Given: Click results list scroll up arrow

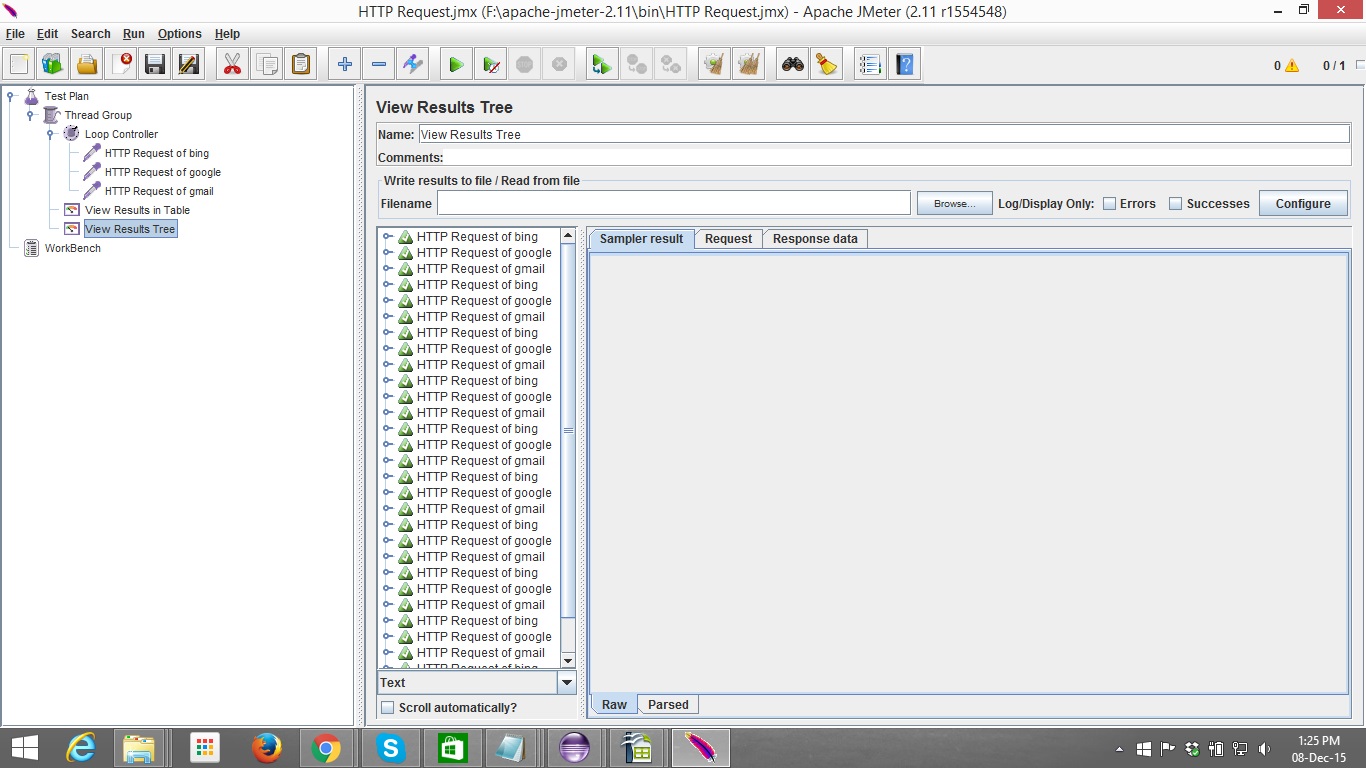Looking at the screenshot, I should [568, 236].
